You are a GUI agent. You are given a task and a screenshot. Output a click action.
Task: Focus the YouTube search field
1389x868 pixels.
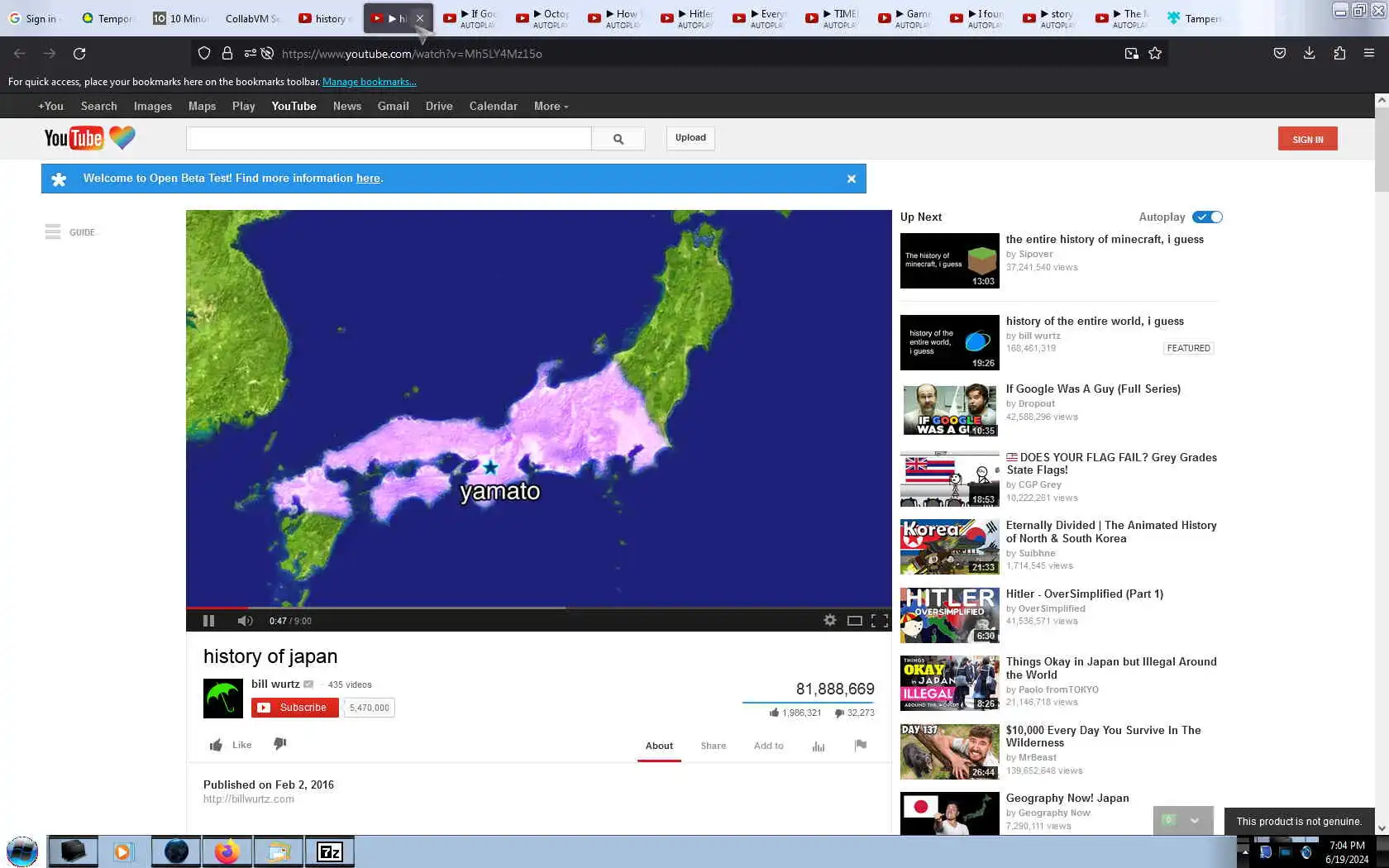(x=389, y=139)
